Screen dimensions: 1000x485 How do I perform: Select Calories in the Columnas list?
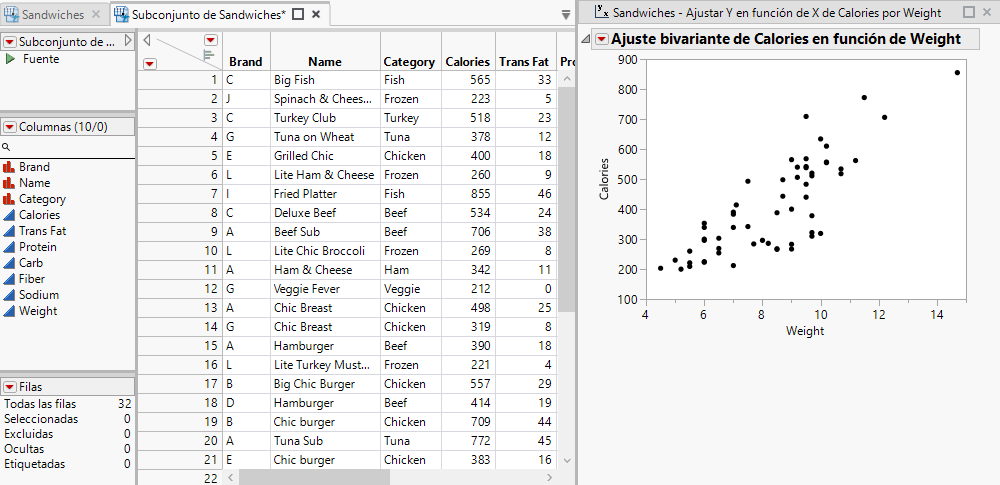(x=40, y=214)
